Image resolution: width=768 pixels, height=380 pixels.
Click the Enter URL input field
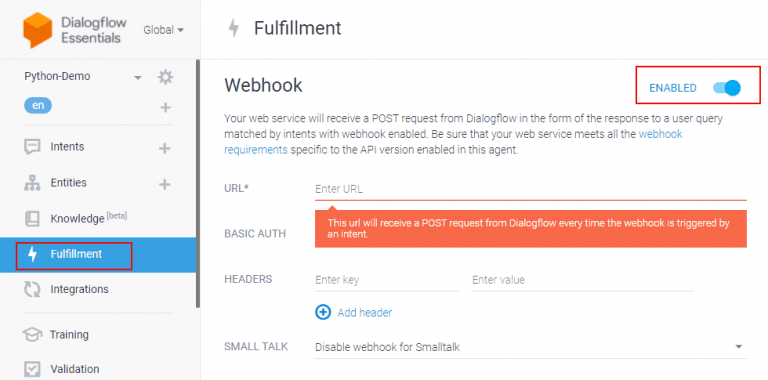530,190
